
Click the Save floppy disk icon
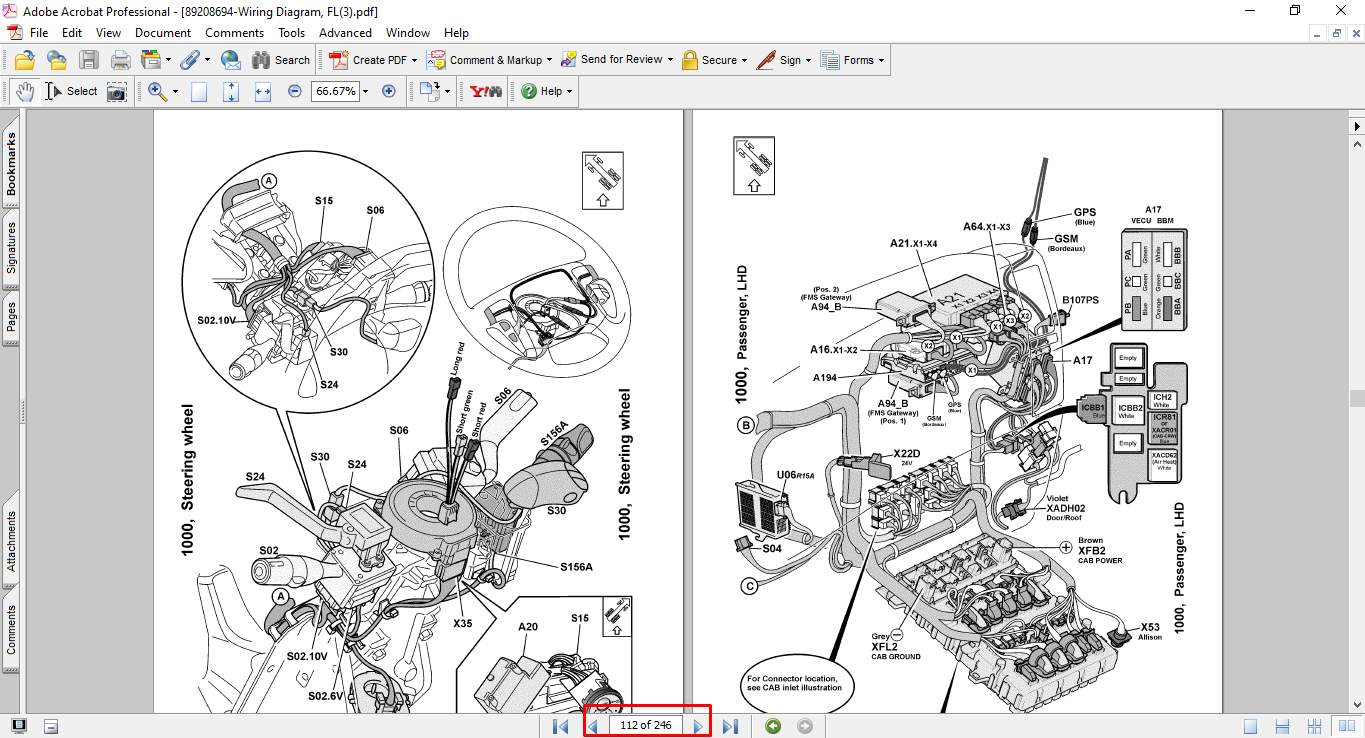tap(89, 60)
